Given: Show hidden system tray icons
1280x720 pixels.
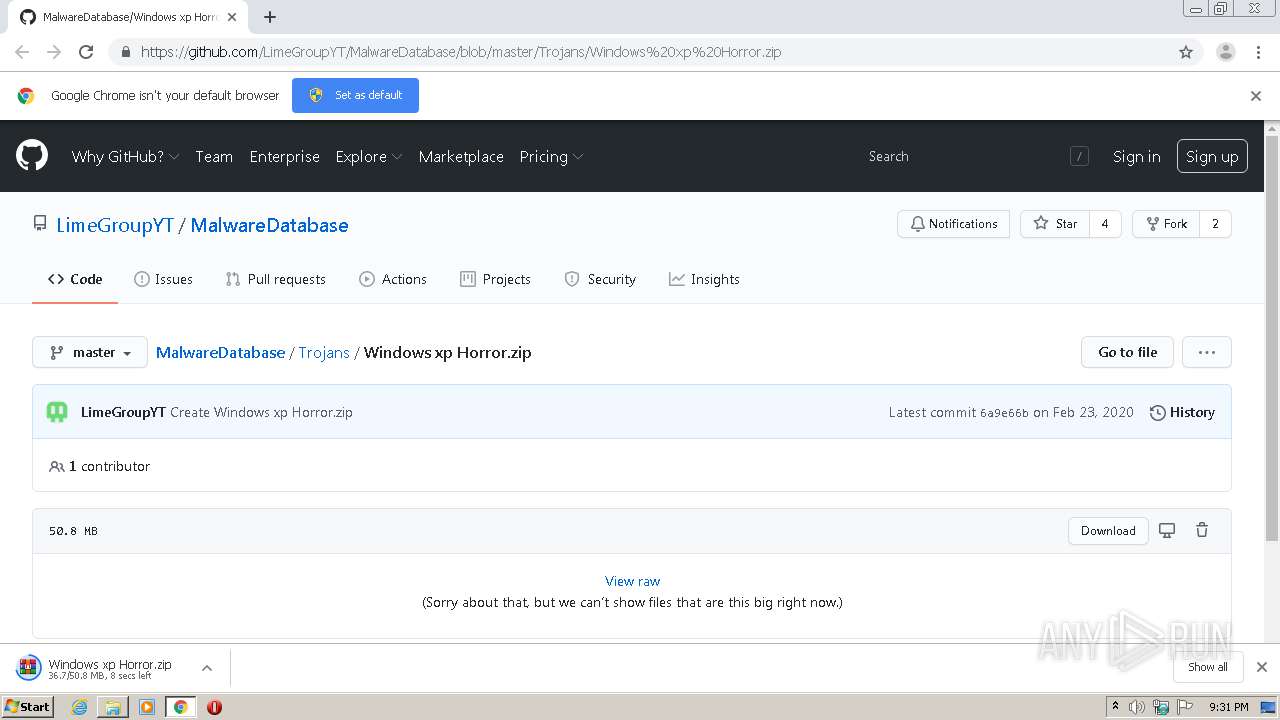Looking at the screenshot, I should click(1115, 707).
